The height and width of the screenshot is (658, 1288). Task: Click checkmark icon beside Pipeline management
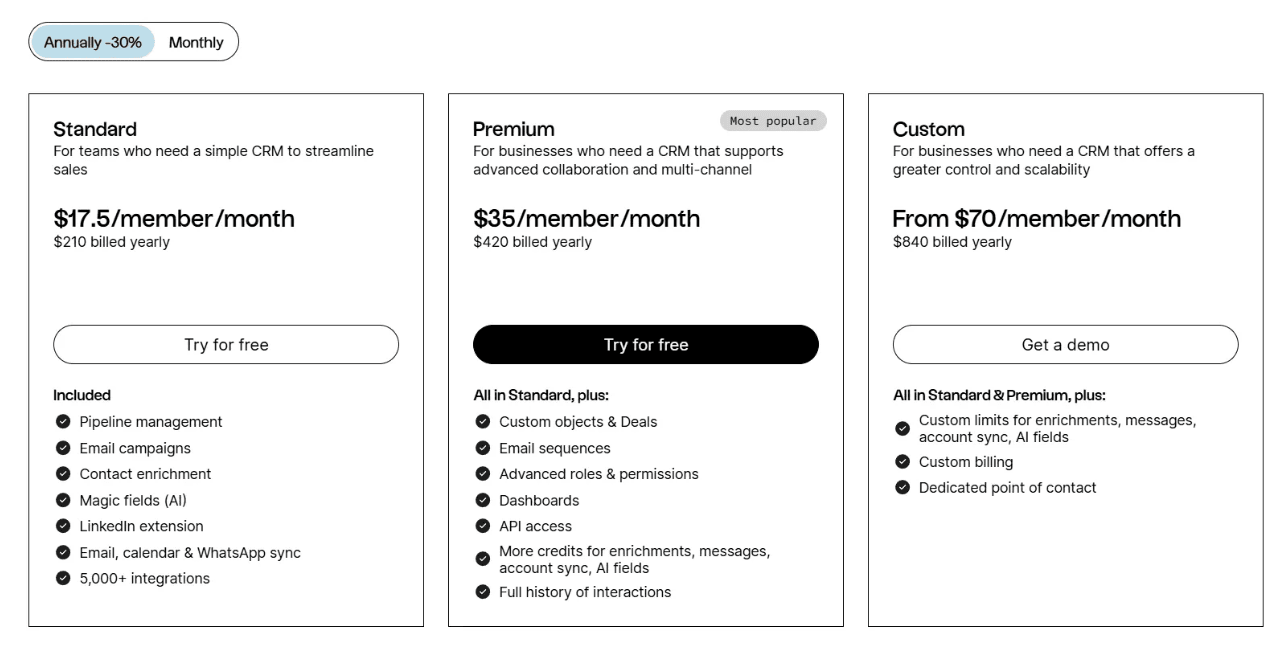[63, 422]
